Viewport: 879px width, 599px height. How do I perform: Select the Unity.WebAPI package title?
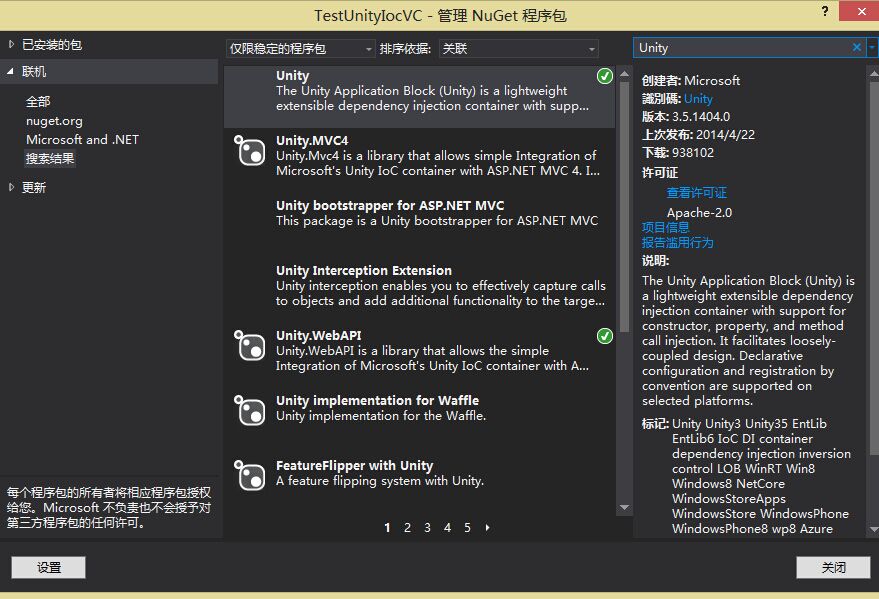pos(318,335)
